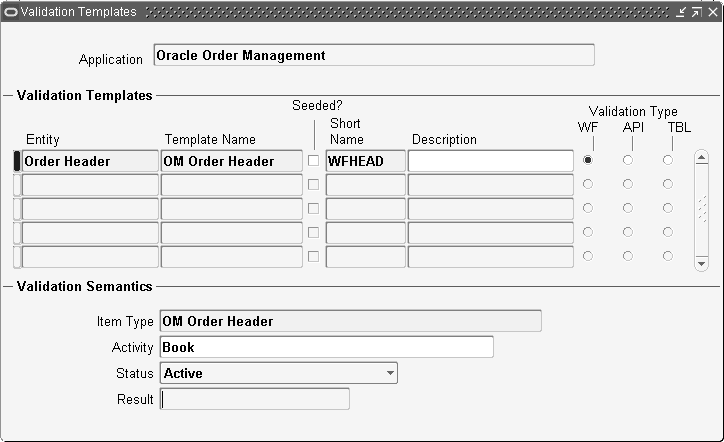Select API radio button in the third row
The image size is (724, 442).
tap(628, 208)
